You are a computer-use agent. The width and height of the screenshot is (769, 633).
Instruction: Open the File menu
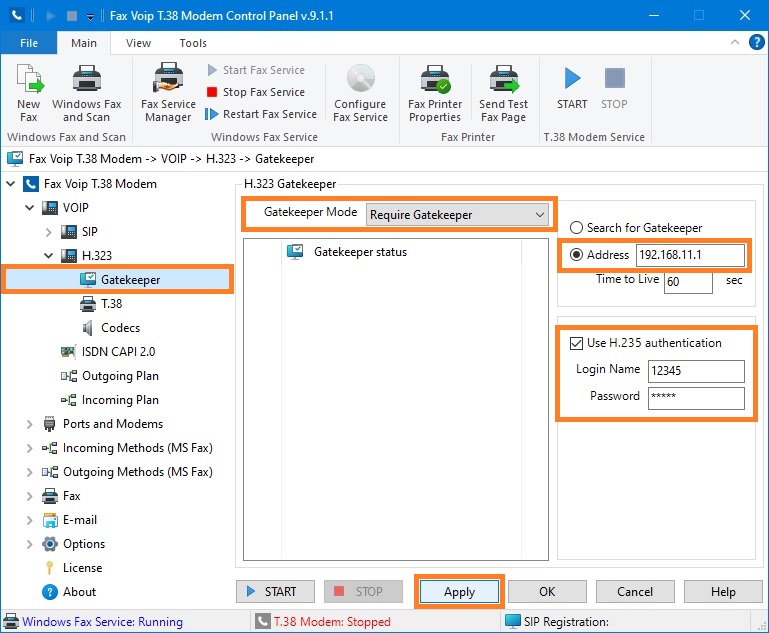(29, 43)
